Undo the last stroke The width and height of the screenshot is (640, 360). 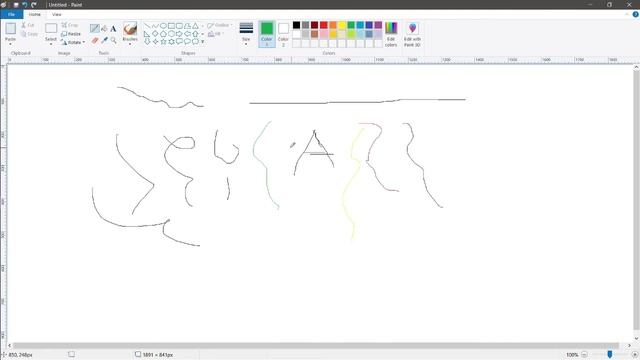(25, 5)
